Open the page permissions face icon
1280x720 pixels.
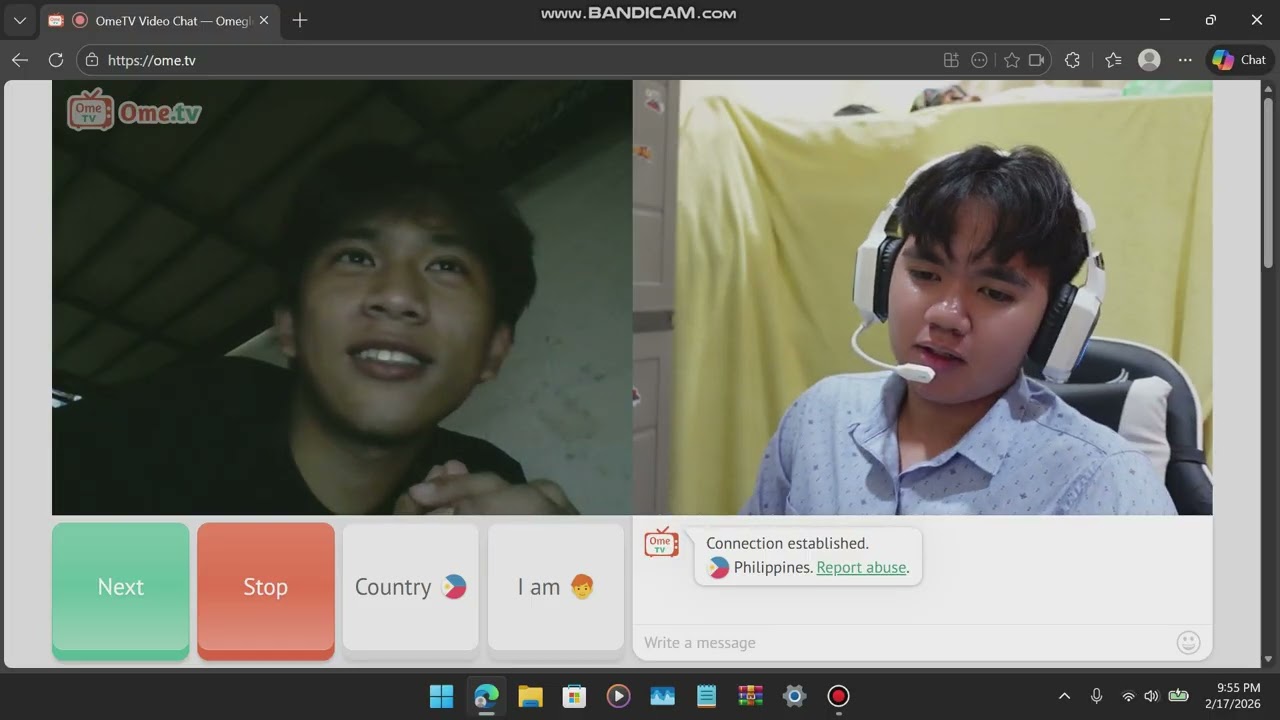tap(980, 60)
